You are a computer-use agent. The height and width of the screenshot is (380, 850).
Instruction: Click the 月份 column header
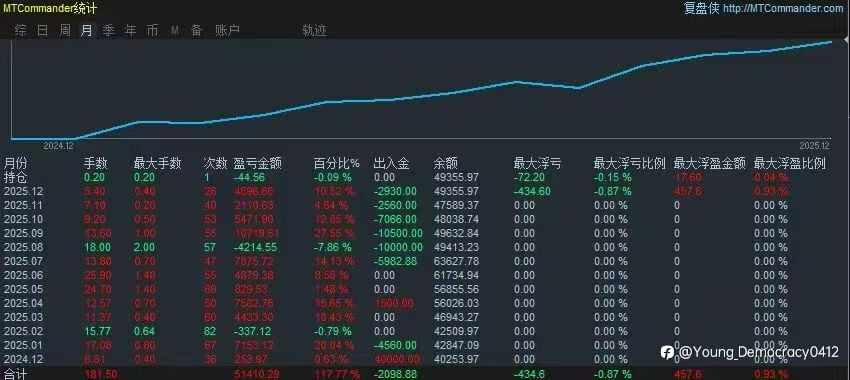(15, 163)
